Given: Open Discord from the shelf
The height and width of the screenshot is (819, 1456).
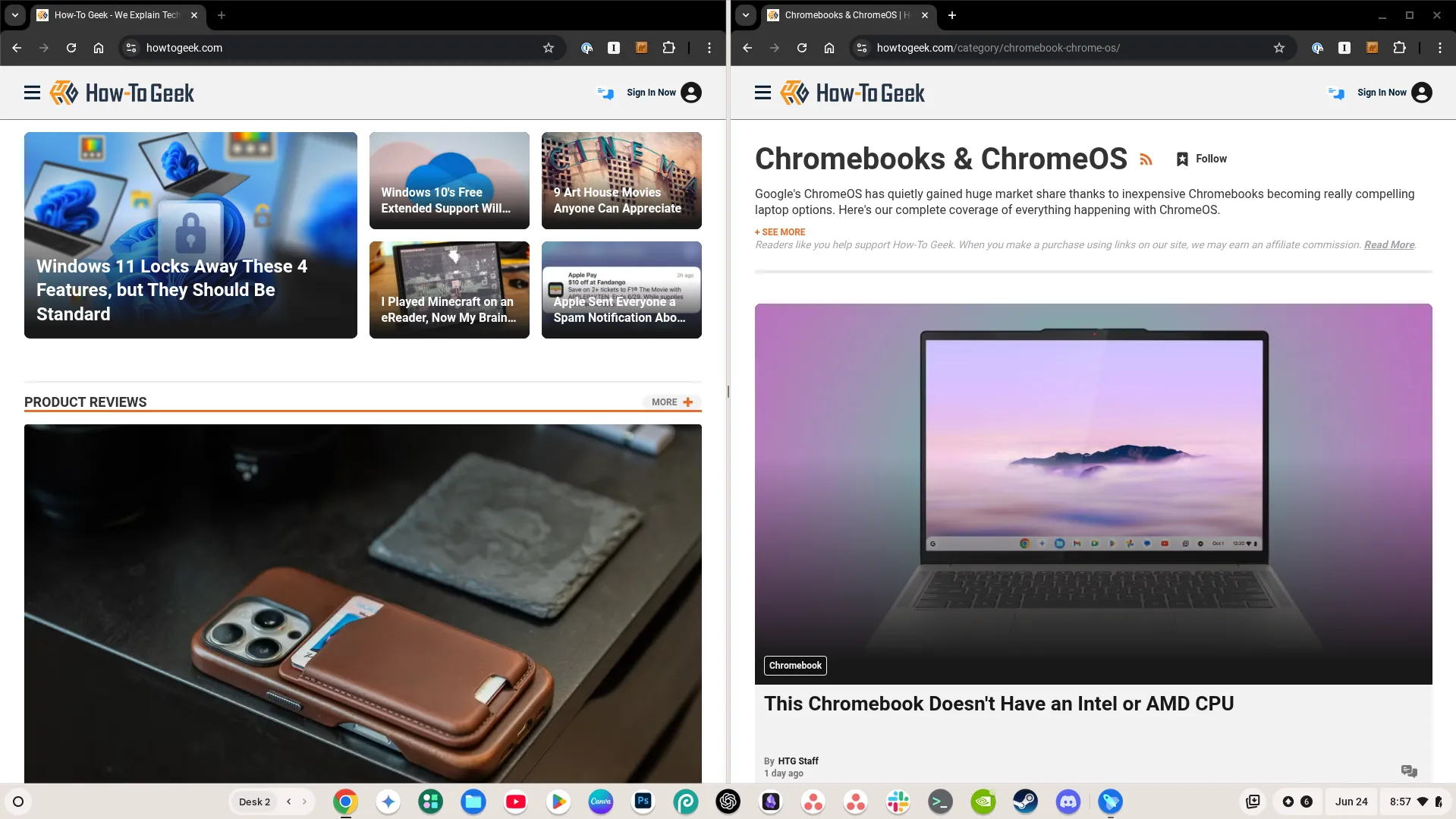Looking at the screenshot, I should tap(1068, 801).
